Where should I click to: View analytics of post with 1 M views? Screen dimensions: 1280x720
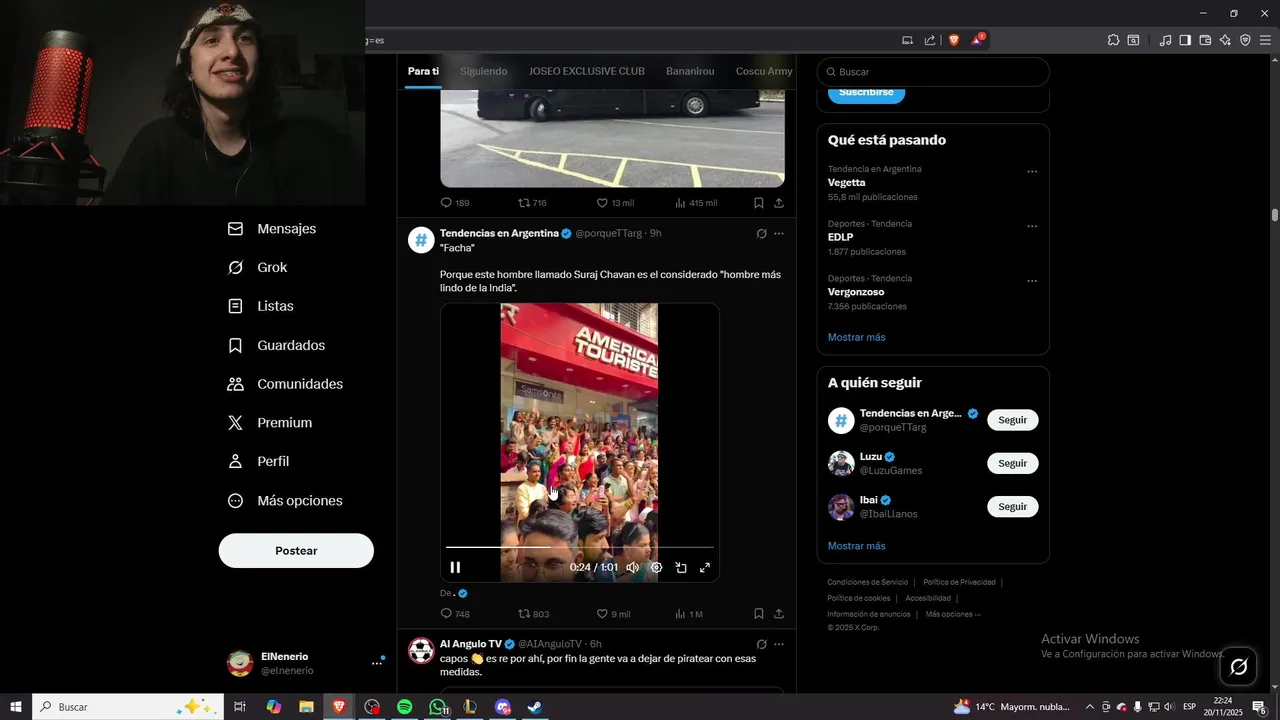[x=689, y=614]
